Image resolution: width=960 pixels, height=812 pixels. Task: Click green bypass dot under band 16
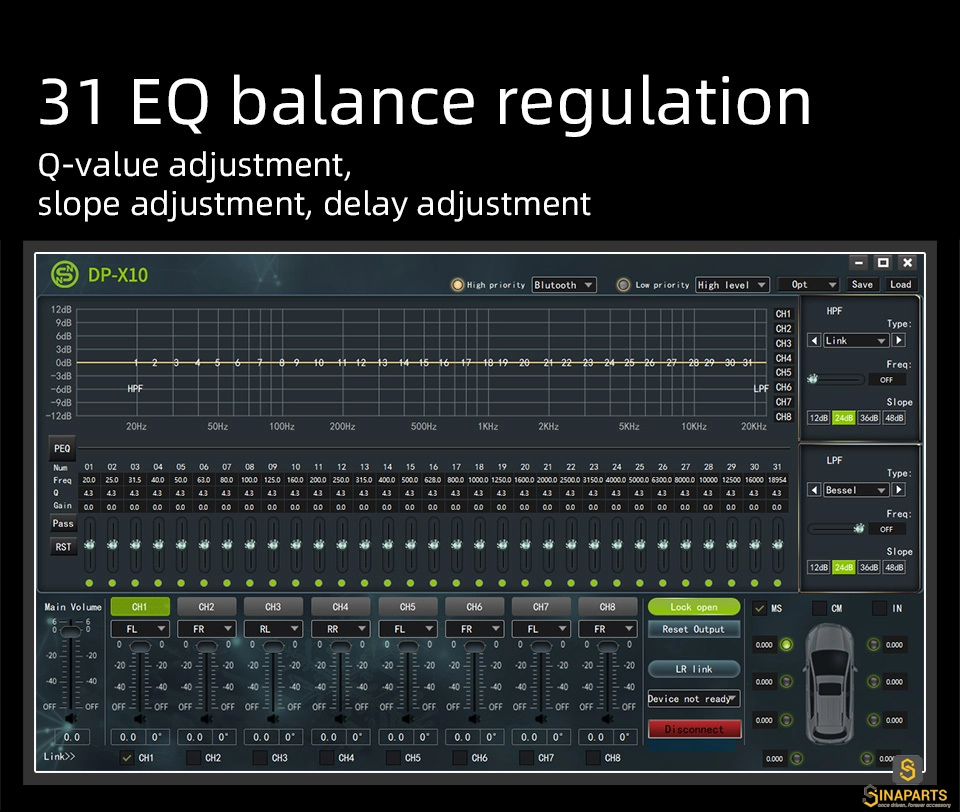point(433,583)
